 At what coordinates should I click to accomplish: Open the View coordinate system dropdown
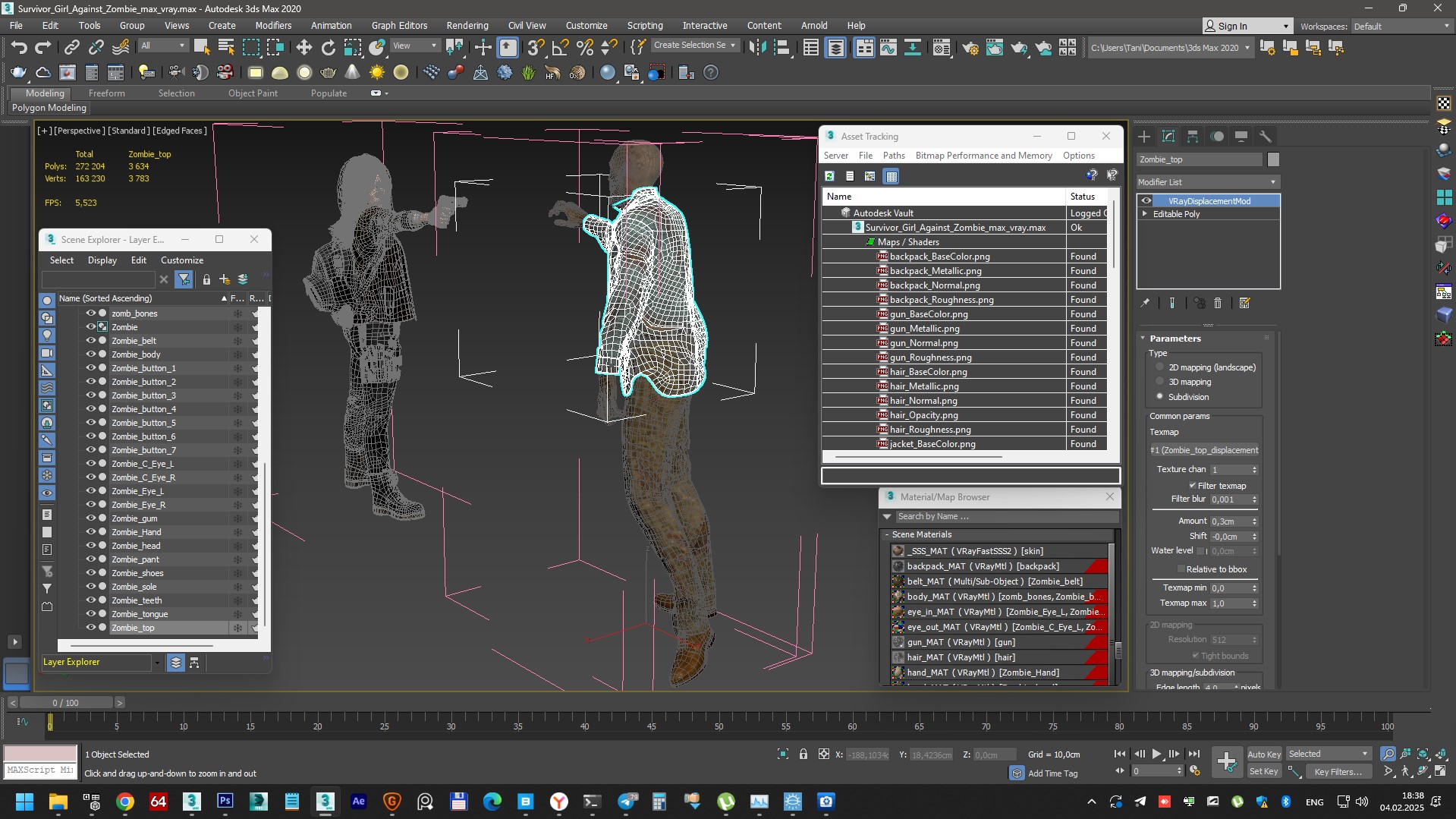[x=414, y=46]
